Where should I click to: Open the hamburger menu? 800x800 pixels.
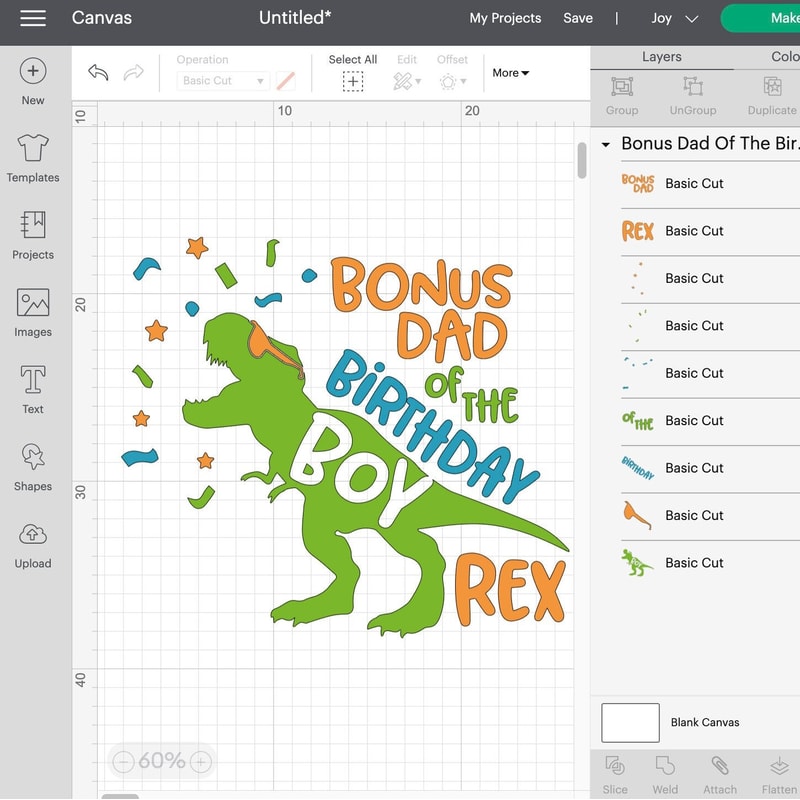click(33, 17)
